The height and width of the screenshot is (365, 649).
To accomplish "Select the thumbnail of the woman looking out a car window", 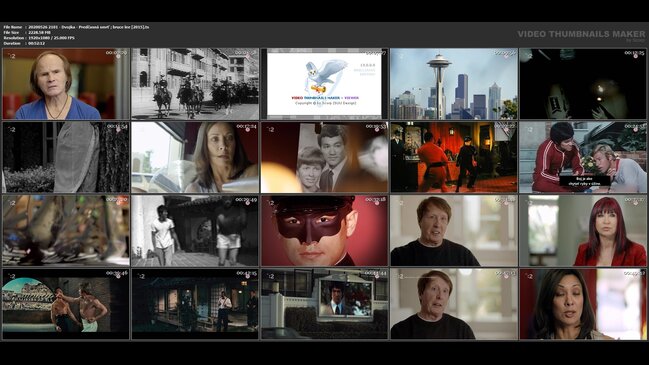I will [195, 157].
